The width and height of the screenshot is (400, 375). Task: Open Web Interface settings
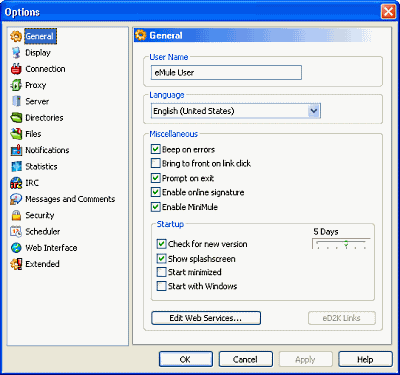pos(51,248)
